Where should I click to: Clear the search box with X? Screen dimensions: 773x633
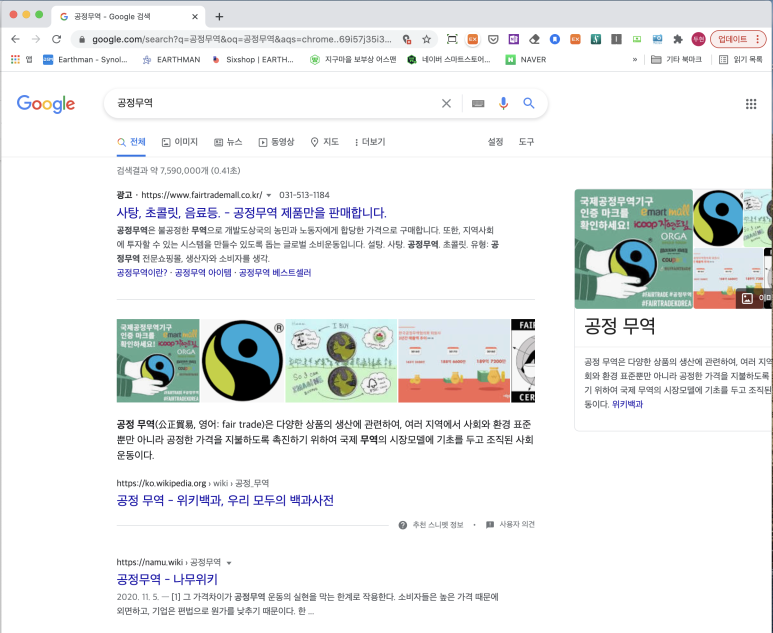[x=446, y=103]
